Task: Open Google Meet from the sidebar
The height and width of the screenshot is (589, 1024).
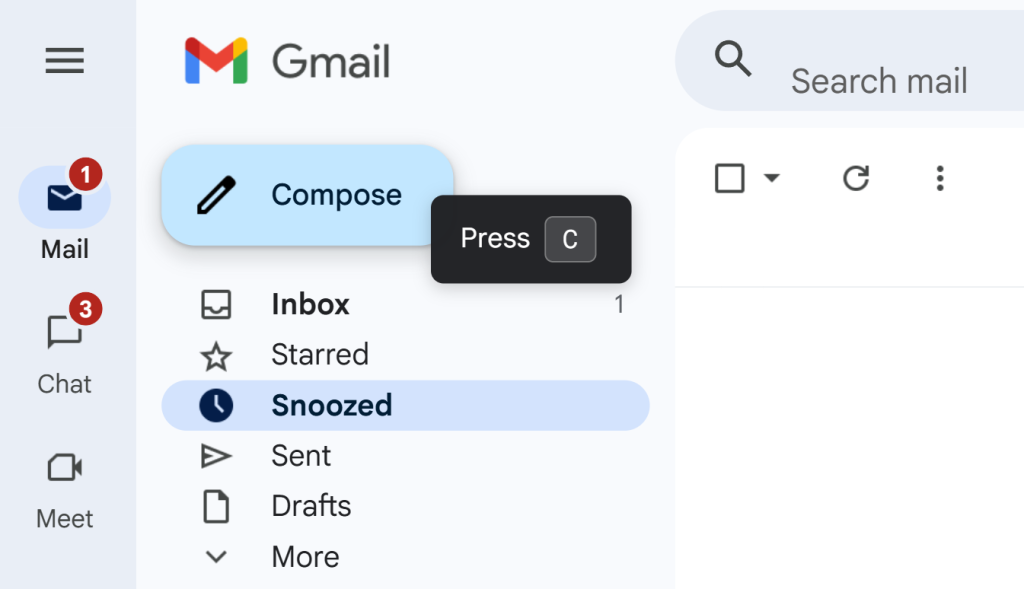Action: 64,480
